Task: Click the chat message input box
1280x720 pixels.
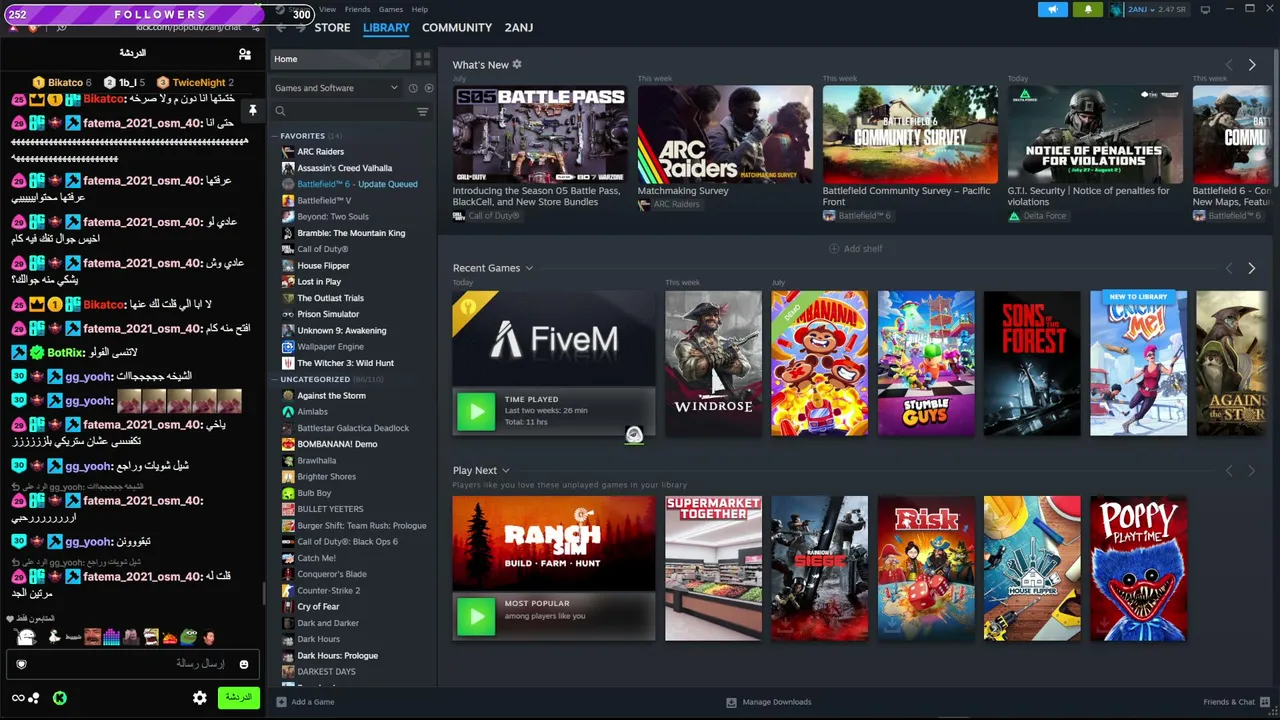Action: pos(132,664)
